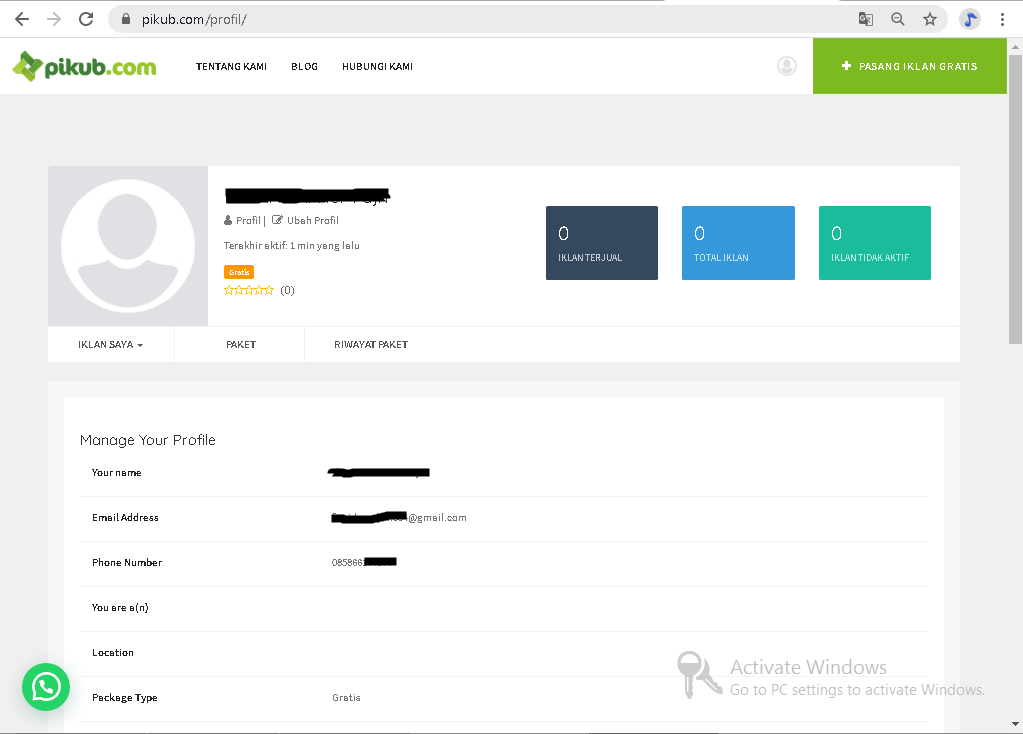The image size is (1023, 734).
Task: Open the Chrome three-dot menu
Action: [1002, 19]
